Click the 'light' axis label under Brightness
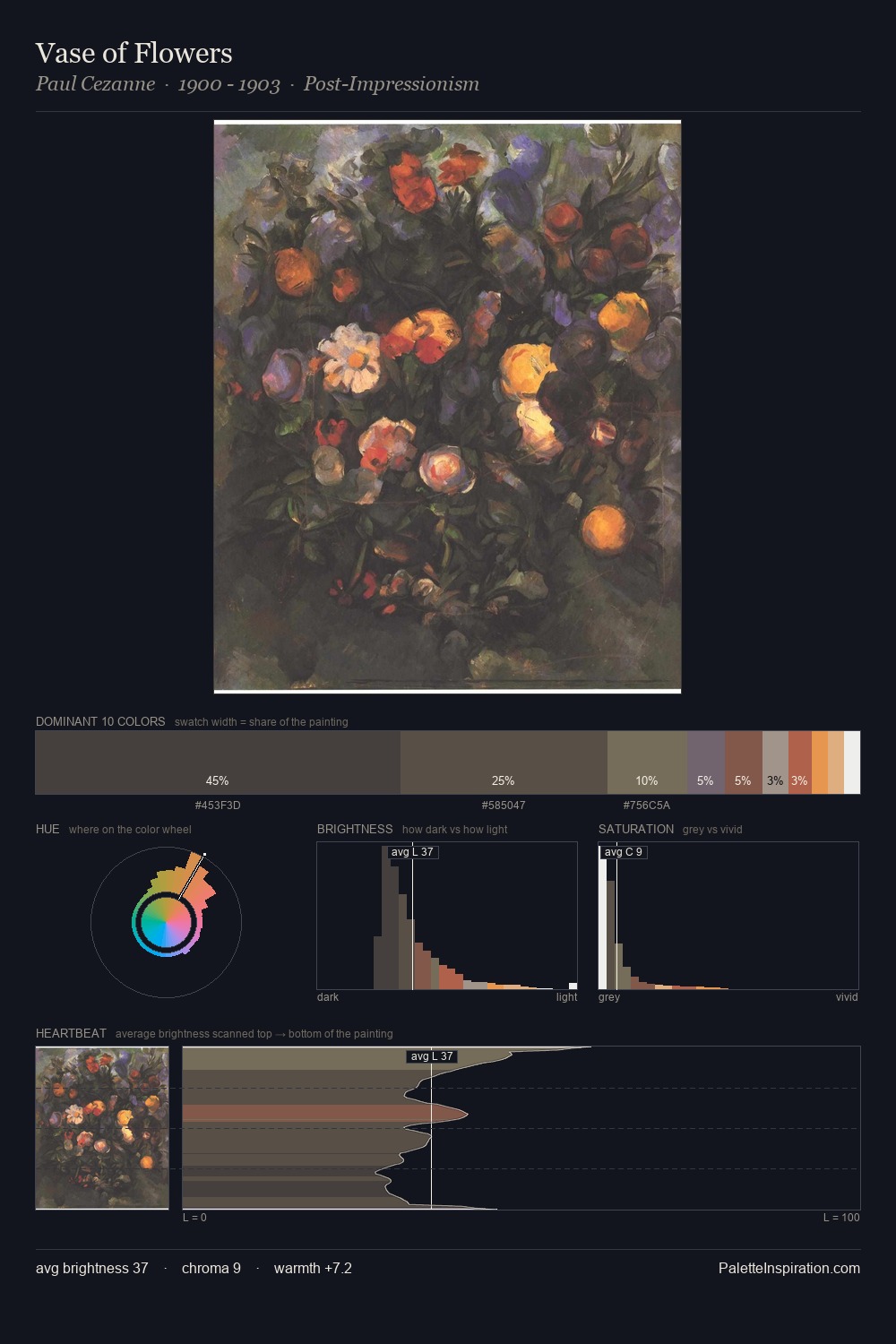 click(x=566, y=997)
